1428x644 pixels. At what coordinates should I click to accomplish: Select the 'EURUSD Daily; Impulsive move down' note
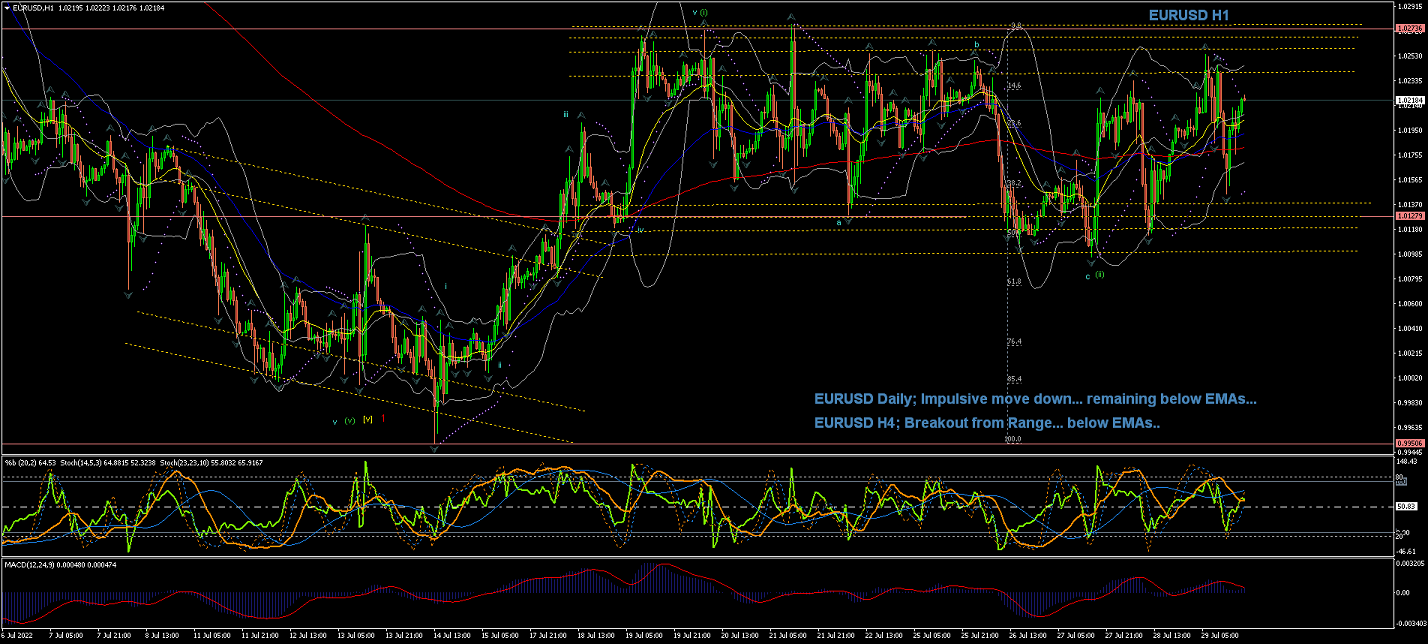pos(1035,399)
